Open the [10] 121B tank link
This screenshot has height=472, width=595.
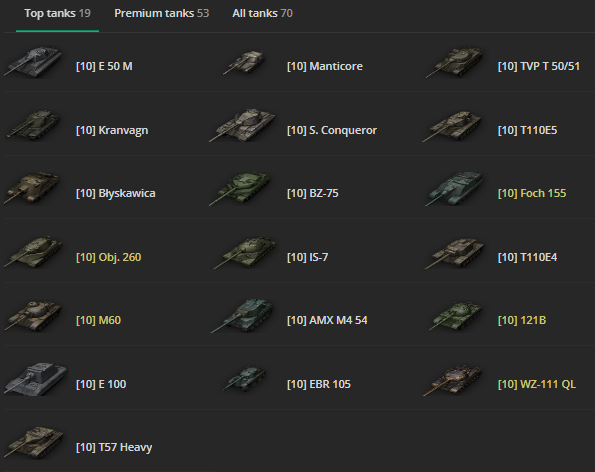pos(522,320)
